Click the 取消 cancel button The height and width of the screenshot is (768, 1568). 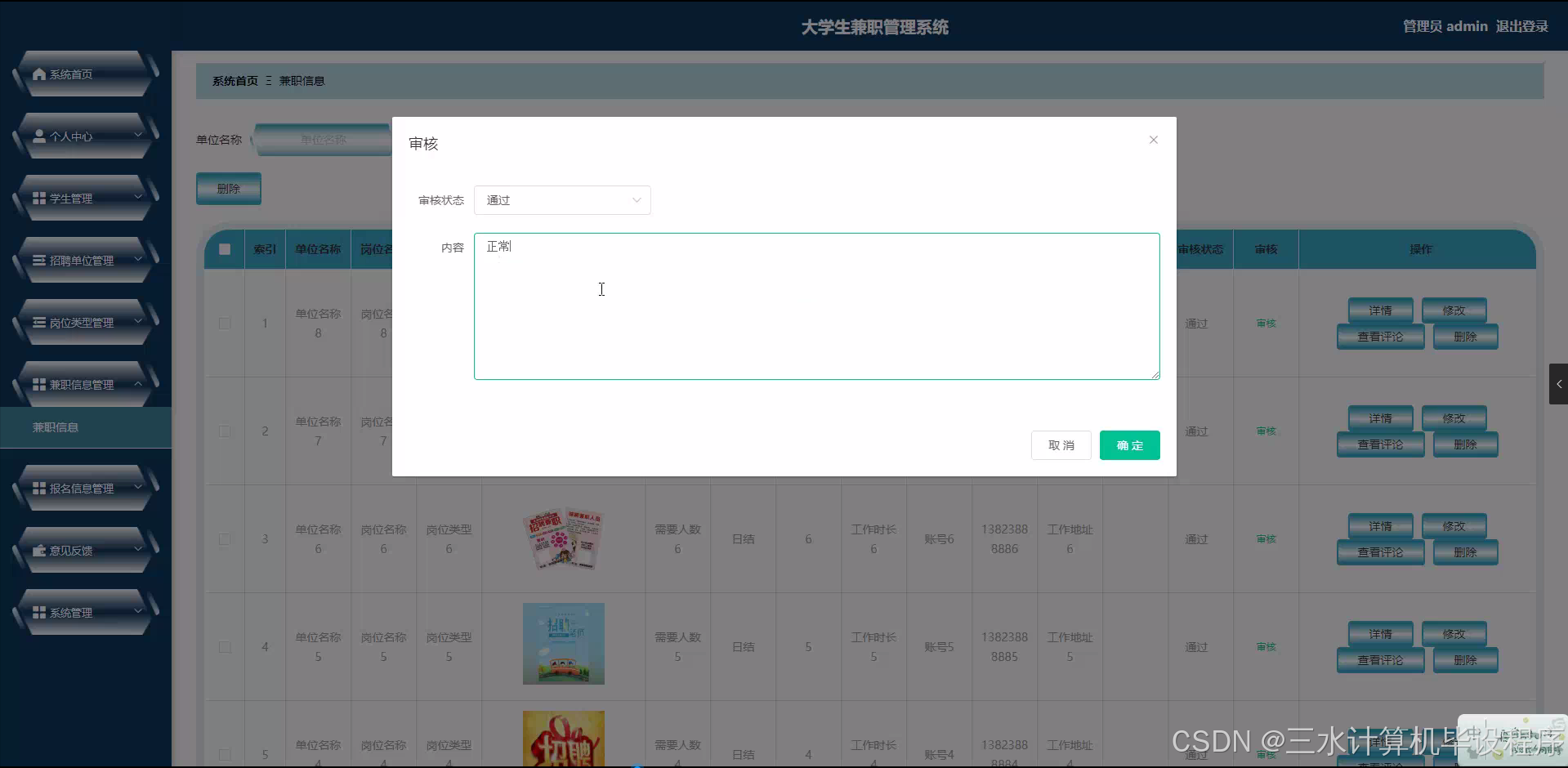[1060, 445]
